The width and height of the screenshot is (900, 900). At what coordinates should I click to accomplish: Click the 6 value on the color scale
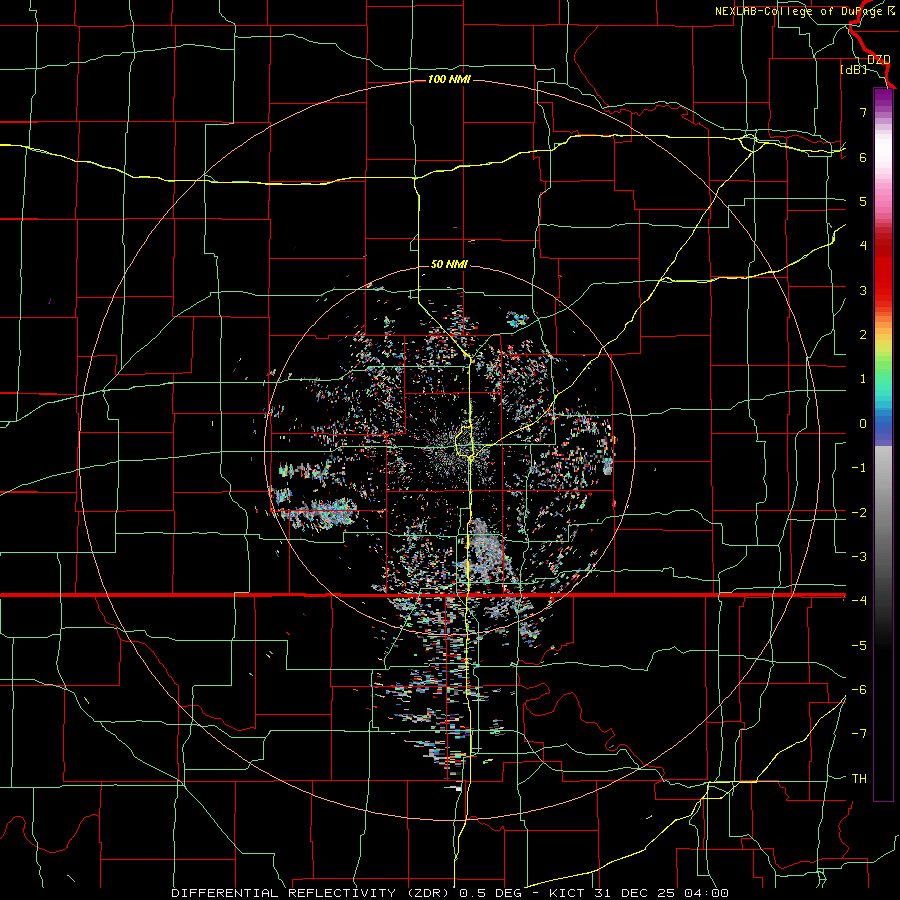(863, 157)
